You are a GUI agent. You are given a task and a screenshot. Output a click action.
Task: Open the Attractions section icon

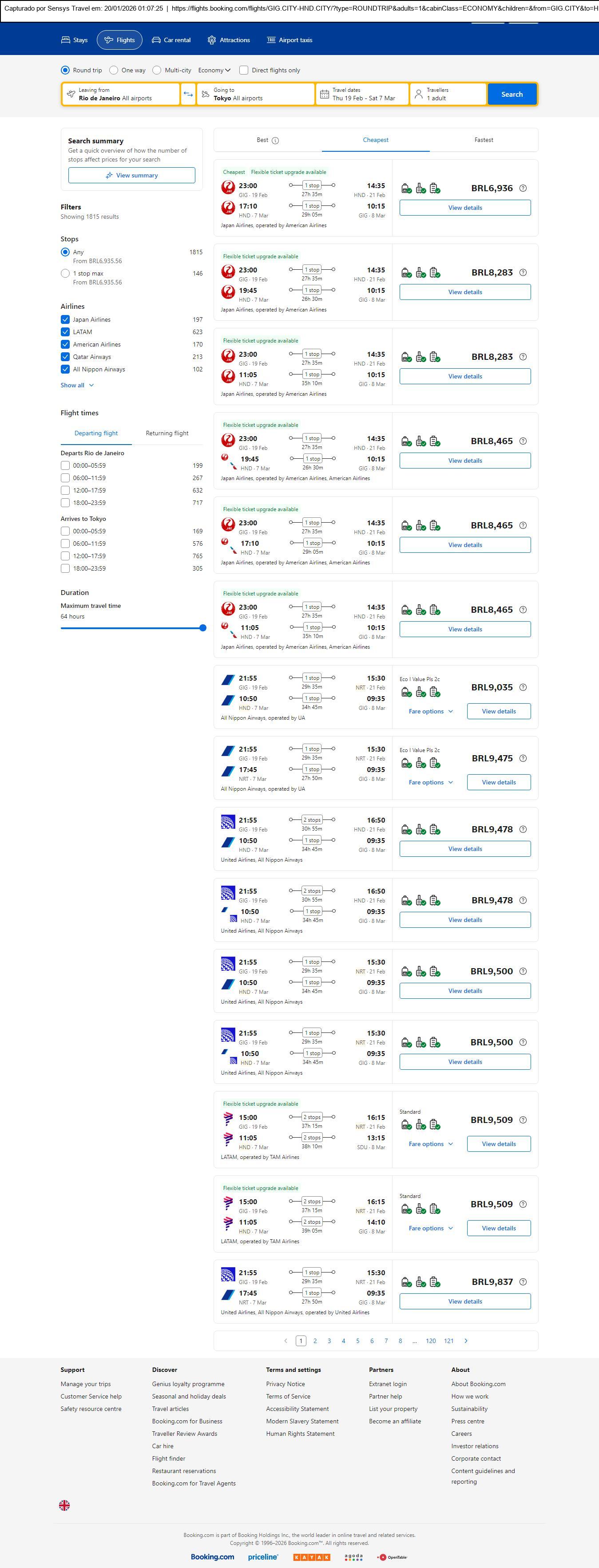pos(211,40)
